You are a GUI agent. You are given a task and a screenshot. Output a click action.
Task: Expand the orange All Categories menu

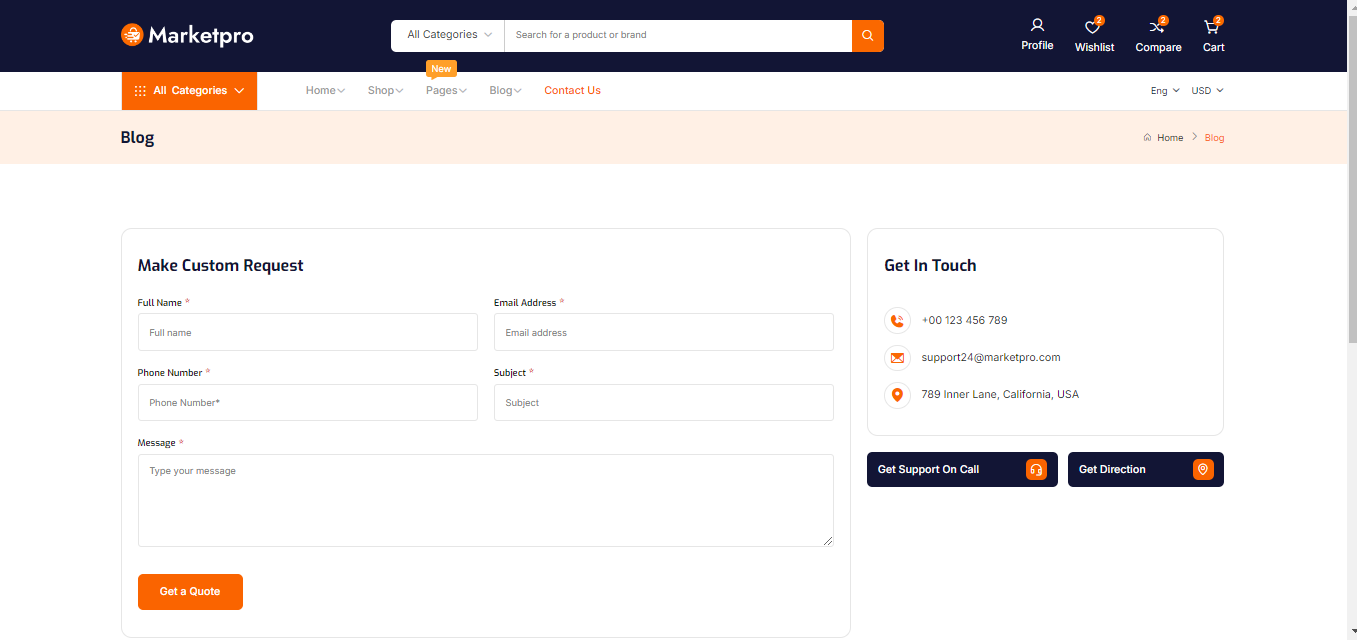coord(189,91)
